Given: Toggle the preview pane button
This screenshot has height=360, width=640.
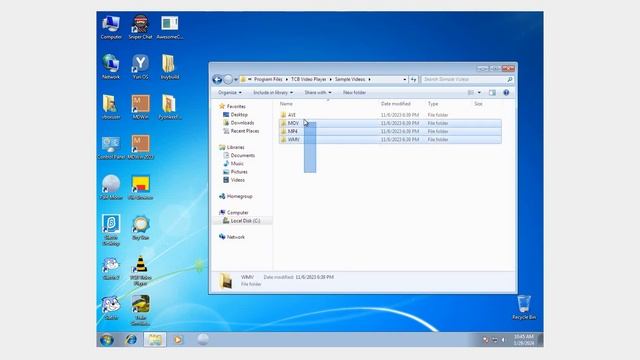Looking at the screenshot, I should [x=492, y=93].
